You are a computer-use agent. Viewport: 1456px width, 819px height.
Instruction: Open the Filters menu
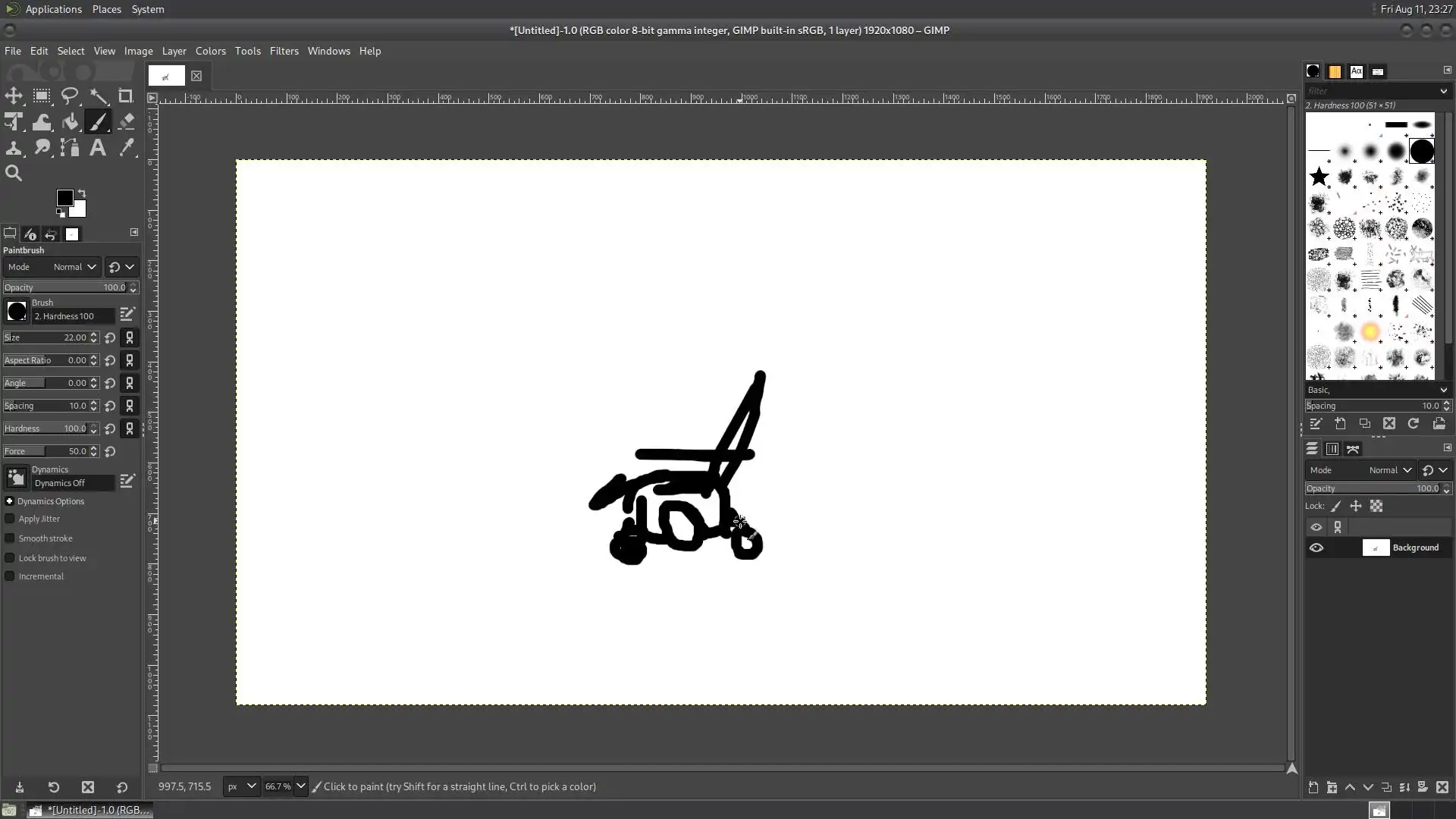click(x=284, y=51)
